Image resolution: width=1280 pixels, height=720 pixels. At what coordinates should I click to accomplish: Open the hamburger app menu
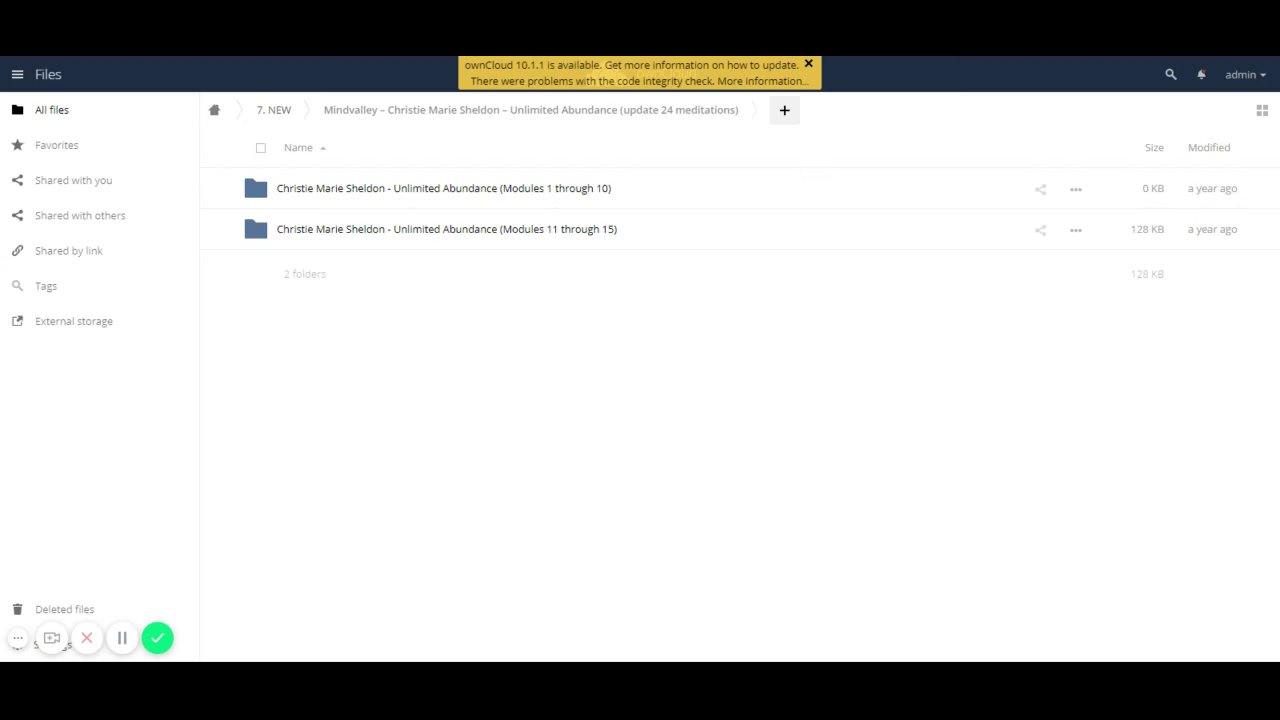(17, 74)
